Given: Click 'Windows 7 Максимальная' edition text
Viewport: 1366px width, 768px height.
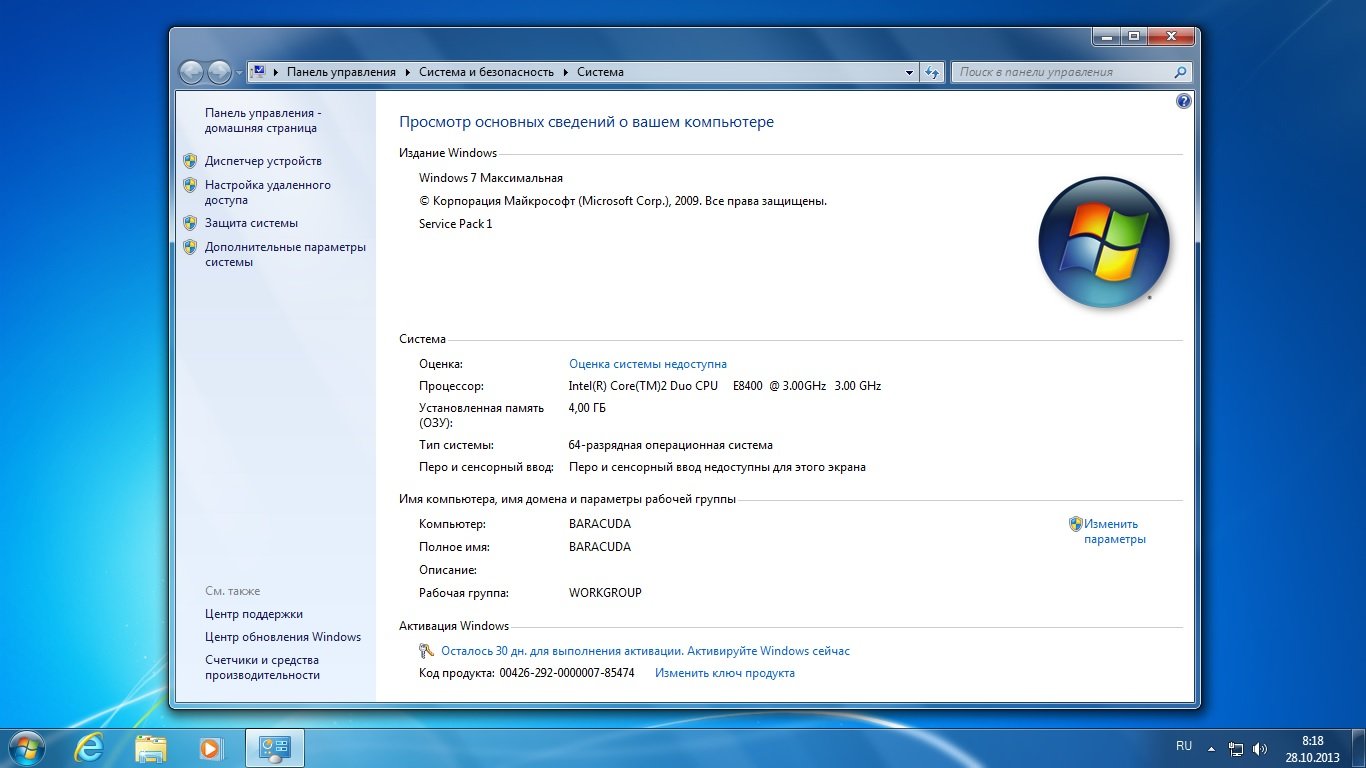Looking at the screenshot, I should (491, 178).
